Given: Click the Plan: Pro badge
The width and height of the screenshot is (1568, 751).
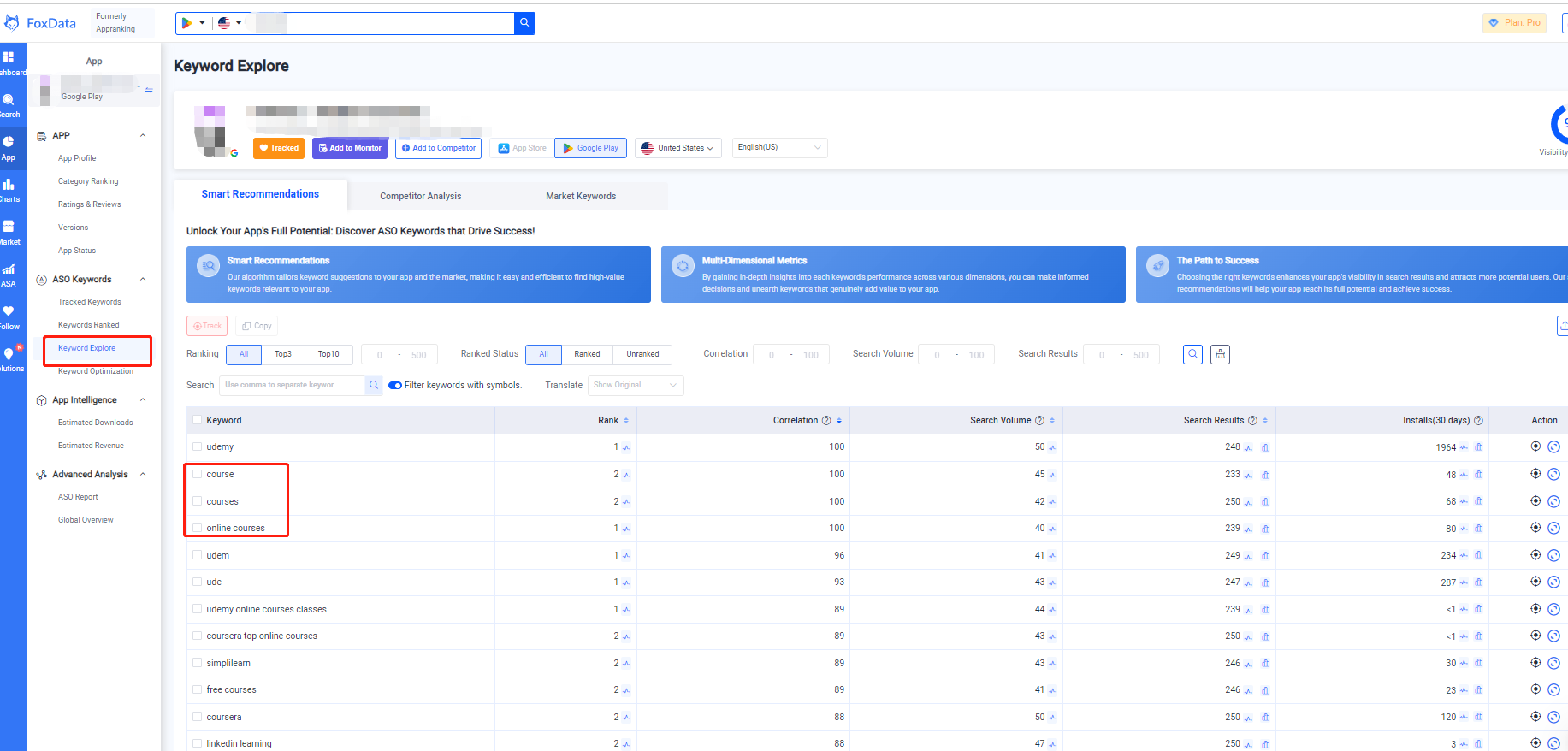Looking at the screenshot, I should pyautogui.click(x=1515, y=23).
